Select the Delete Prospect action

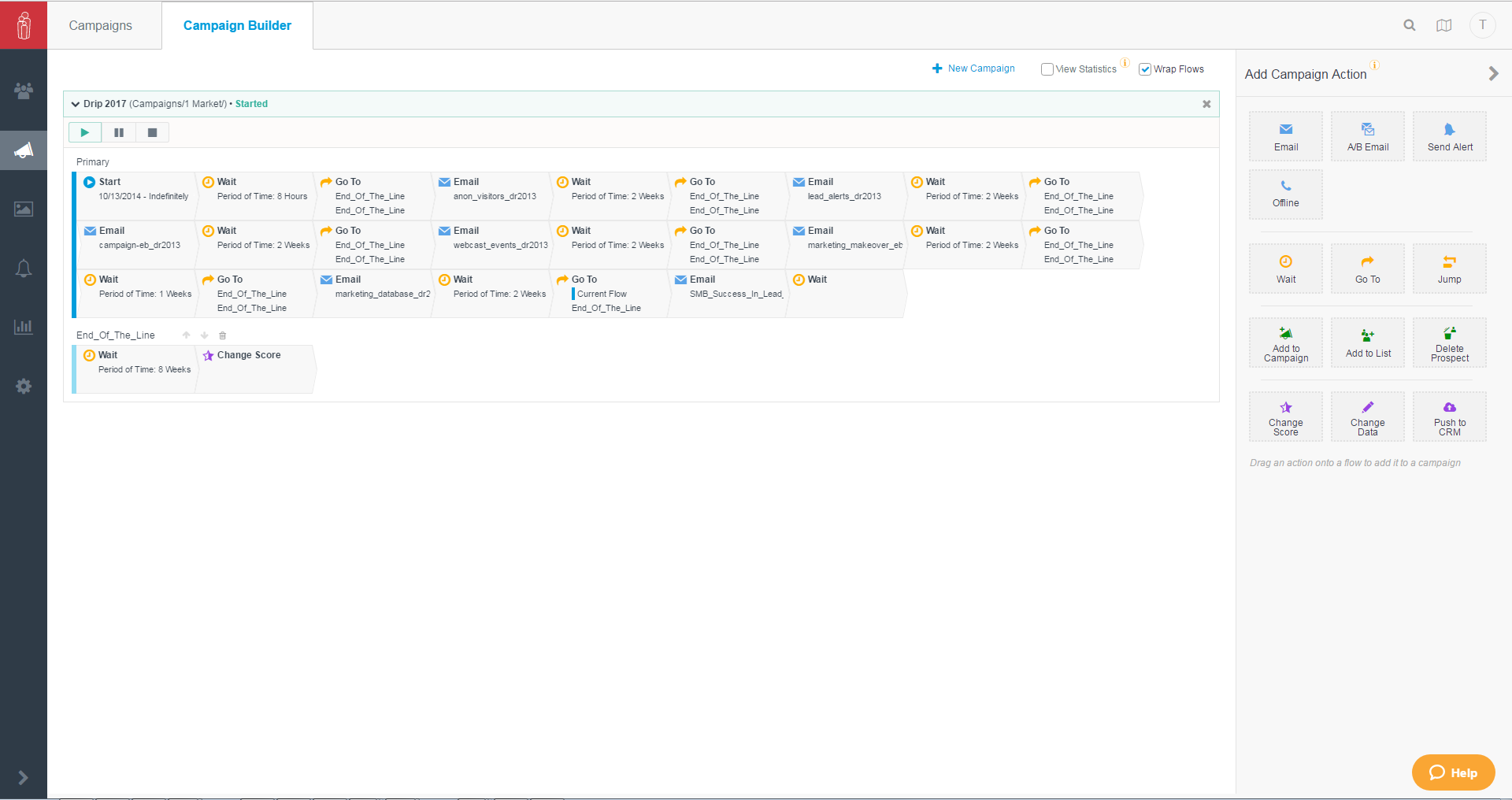tap(1450, 343)
